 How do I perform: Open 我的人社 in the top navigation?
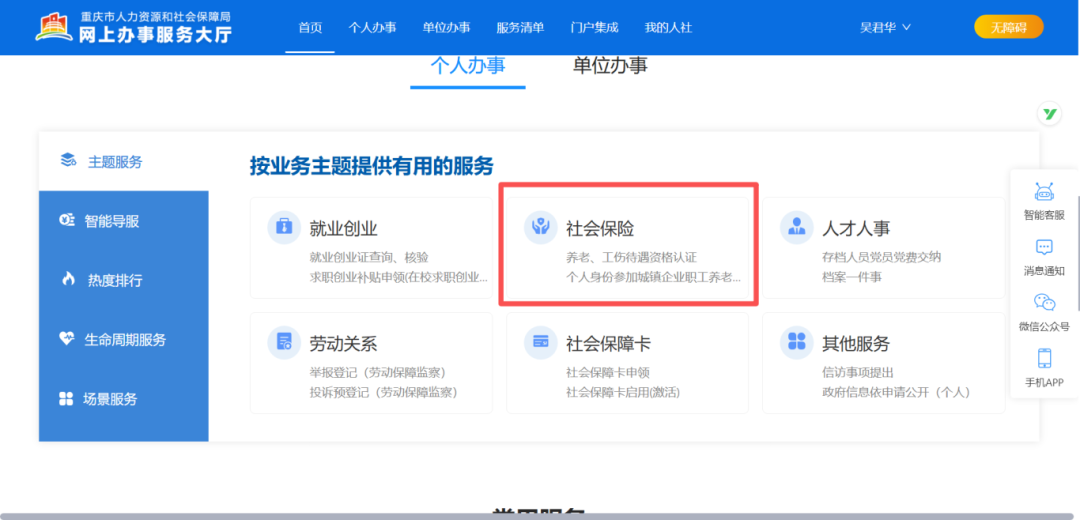[668, 28]
